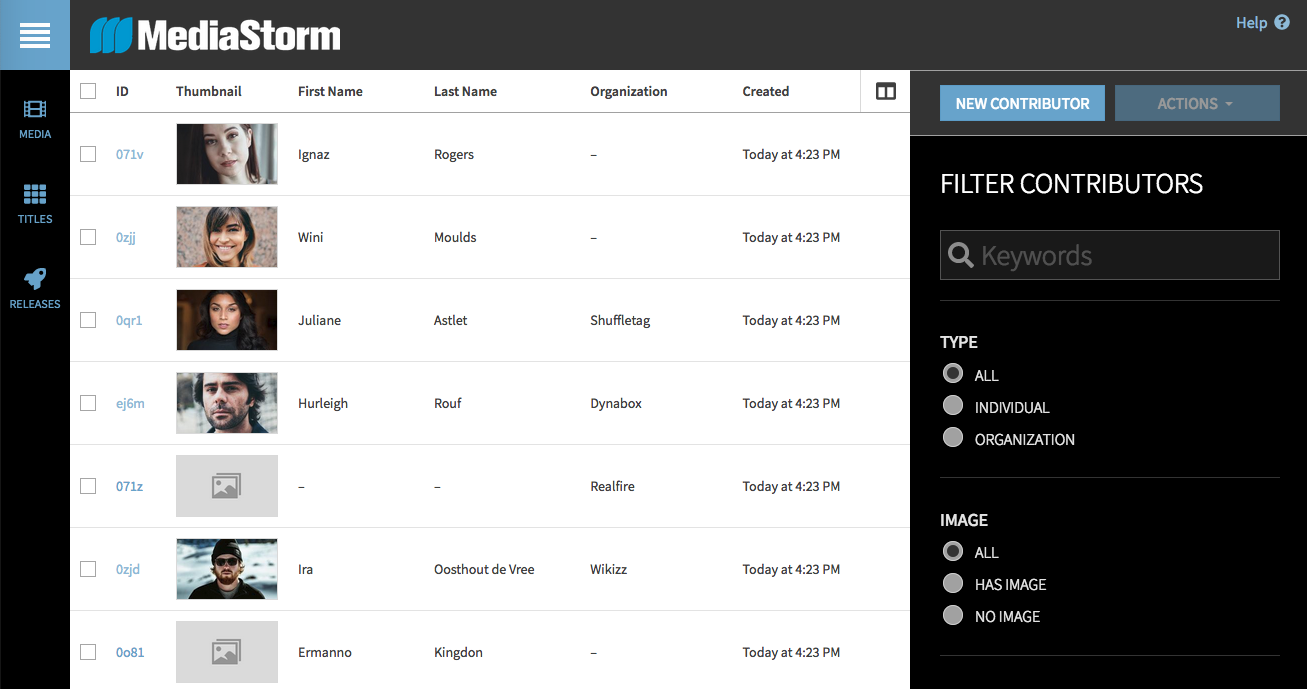Click the NEW CONTRIBUTOR button
This screenshot has height=689, width=1307.
[x=1022, y=103]
